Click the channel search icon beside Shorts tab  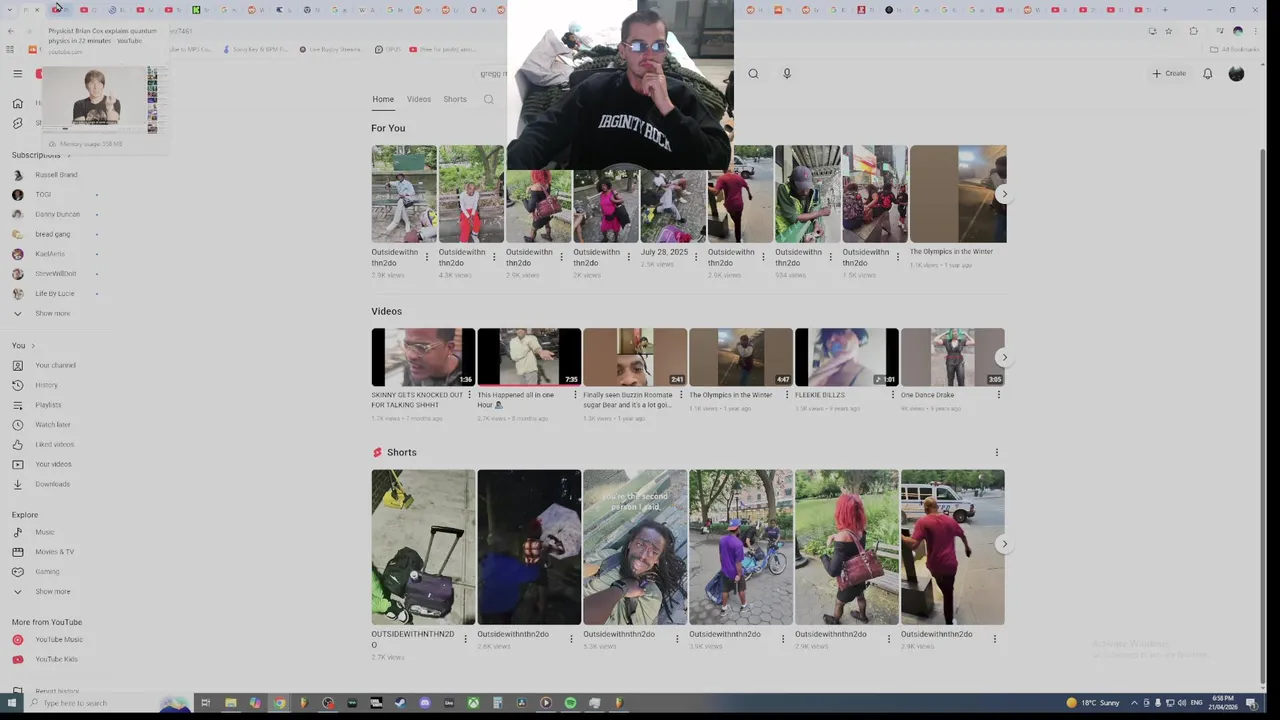(489, 99)
